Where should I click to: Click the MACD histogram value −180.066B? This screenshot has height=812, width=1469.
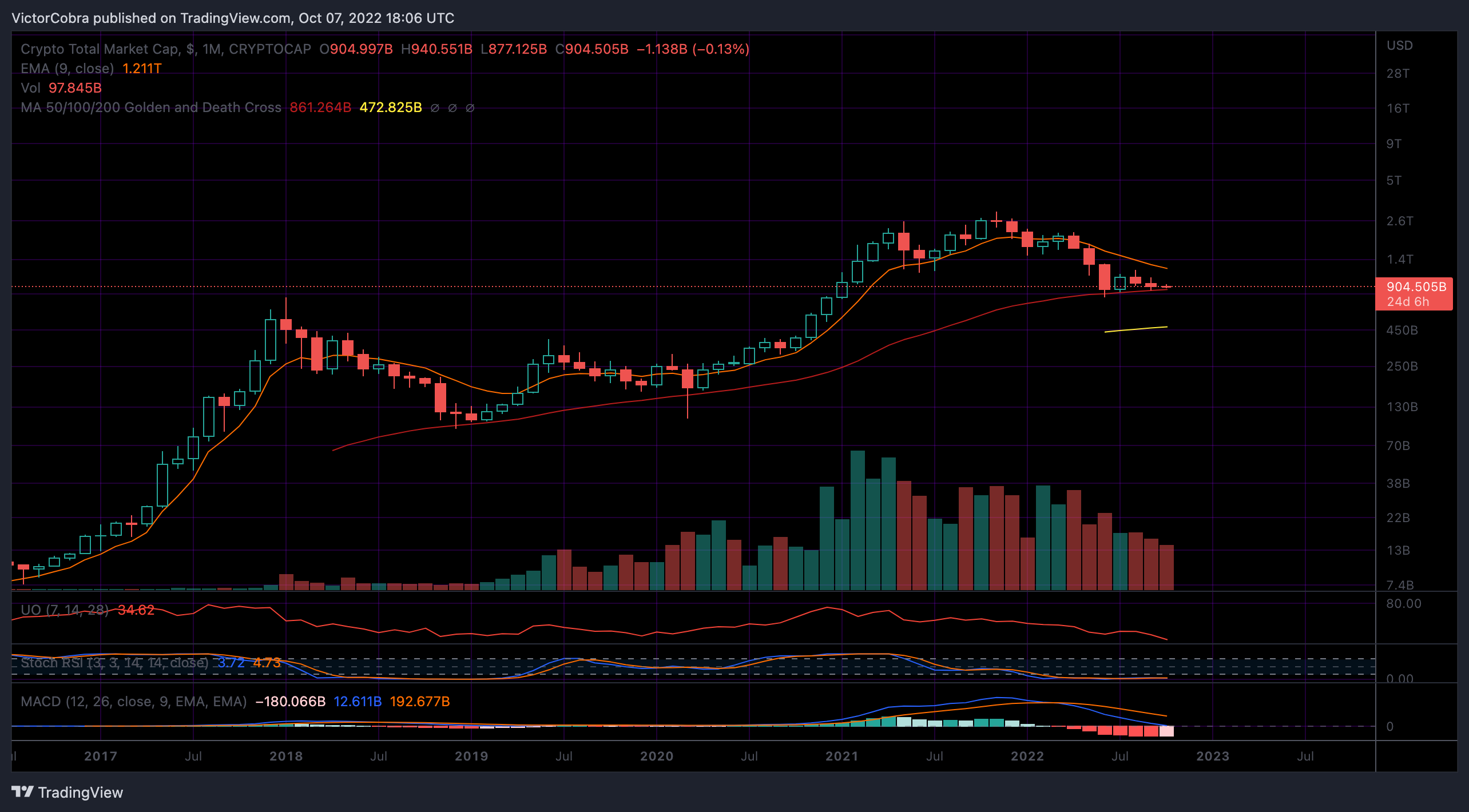[x=290, y=702]
